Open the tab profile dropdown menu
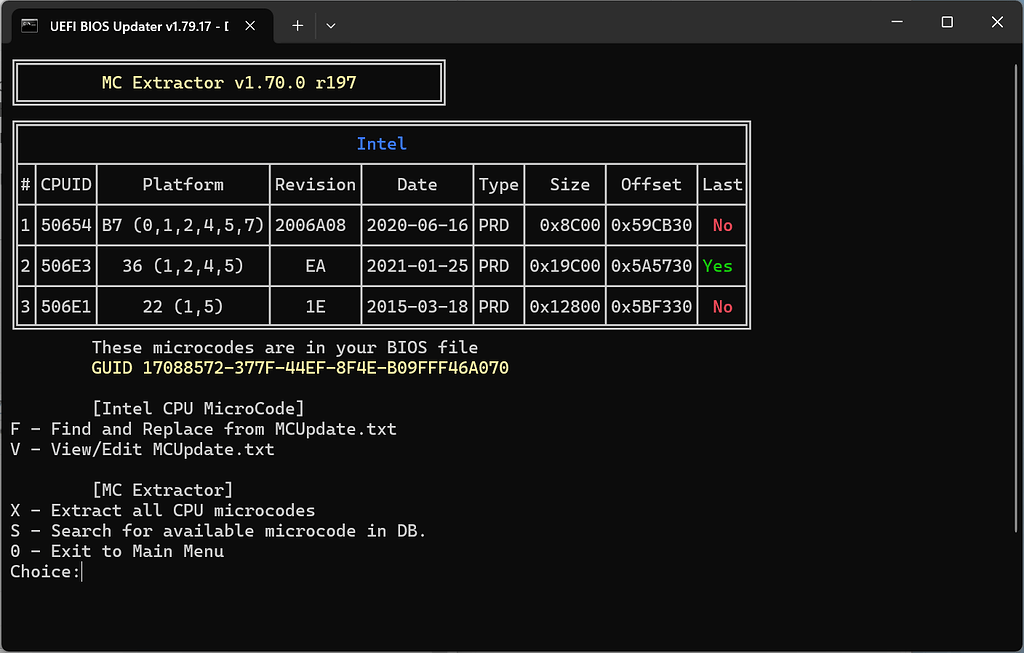The width and height of the screenshot is (1024, 653). [x=331, y=26]
